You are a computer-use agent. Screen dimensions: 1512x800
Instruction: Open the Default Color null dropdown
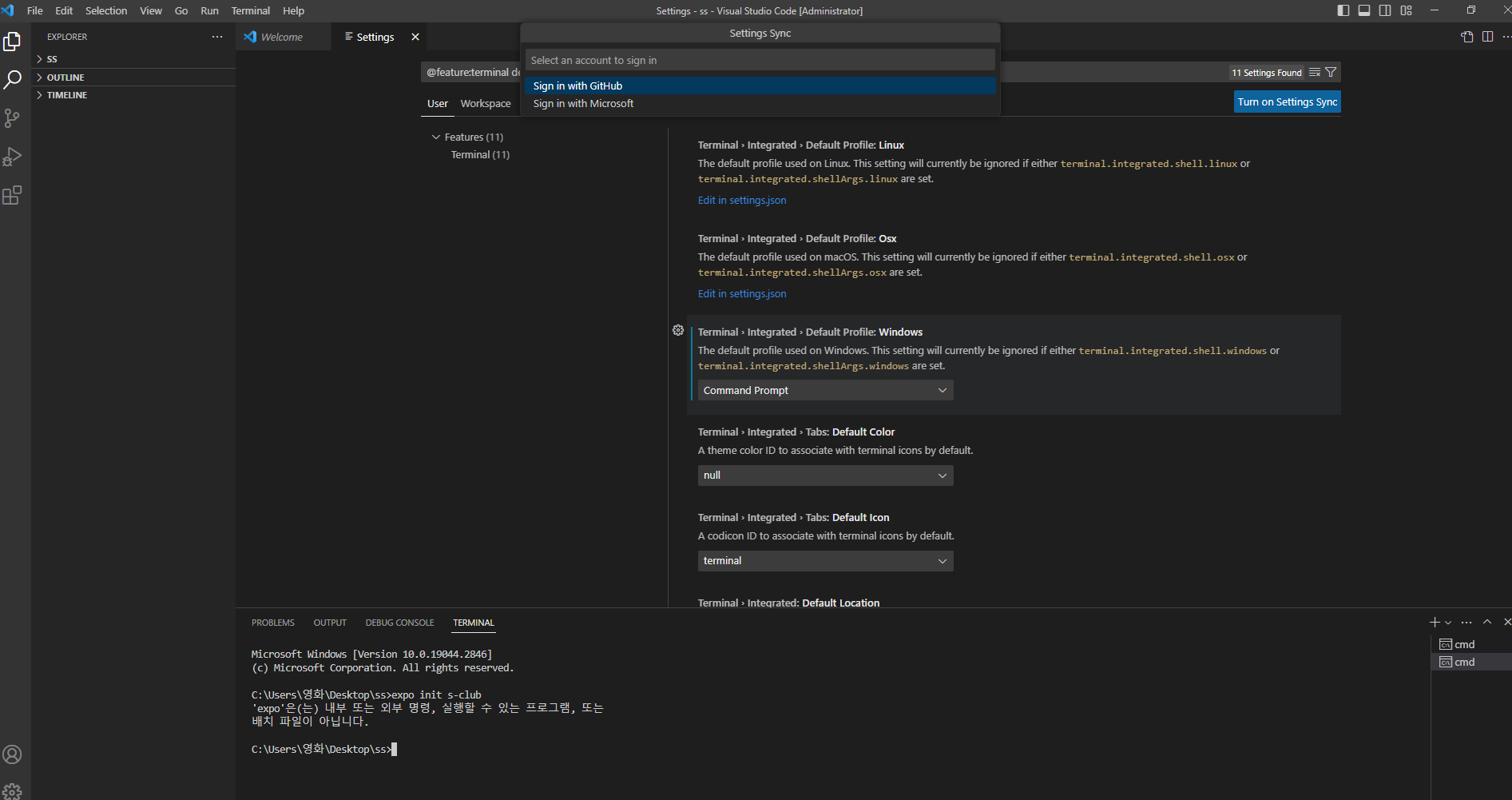click(825, 476)
